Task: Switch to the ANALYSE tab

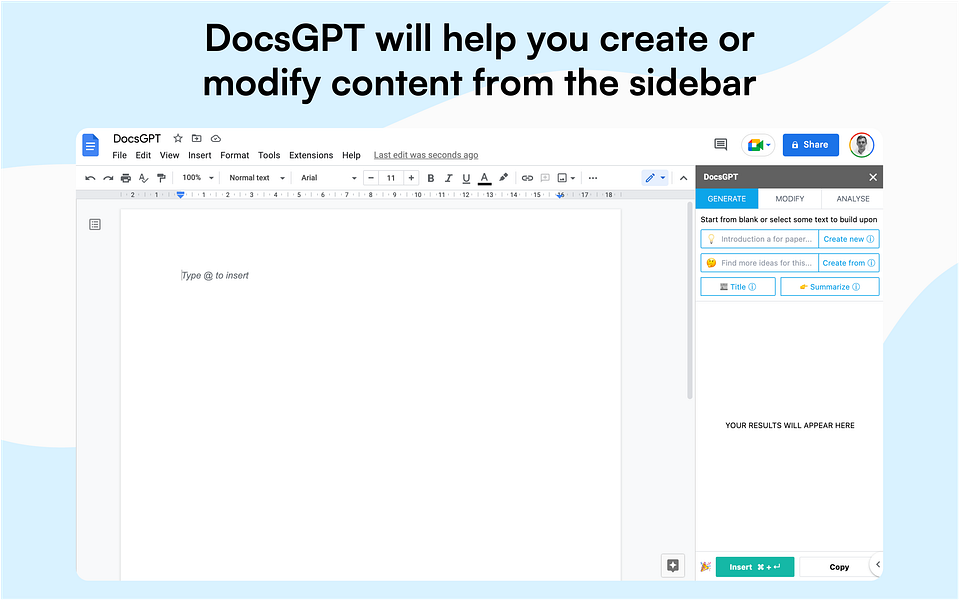Action: tap(853, 199)
